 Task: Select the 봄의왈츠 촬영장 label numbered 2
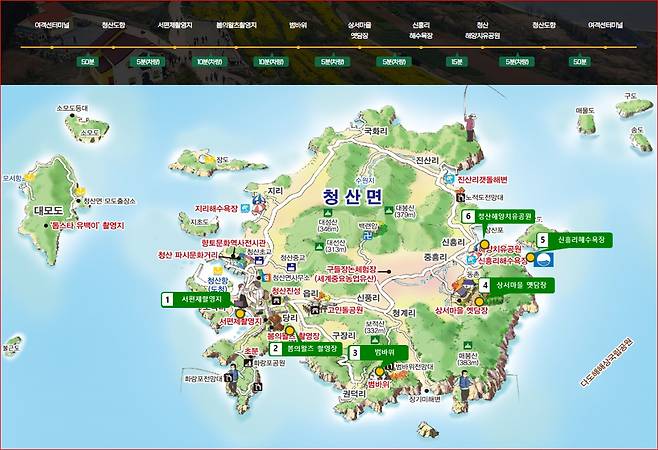coord(304,349)
